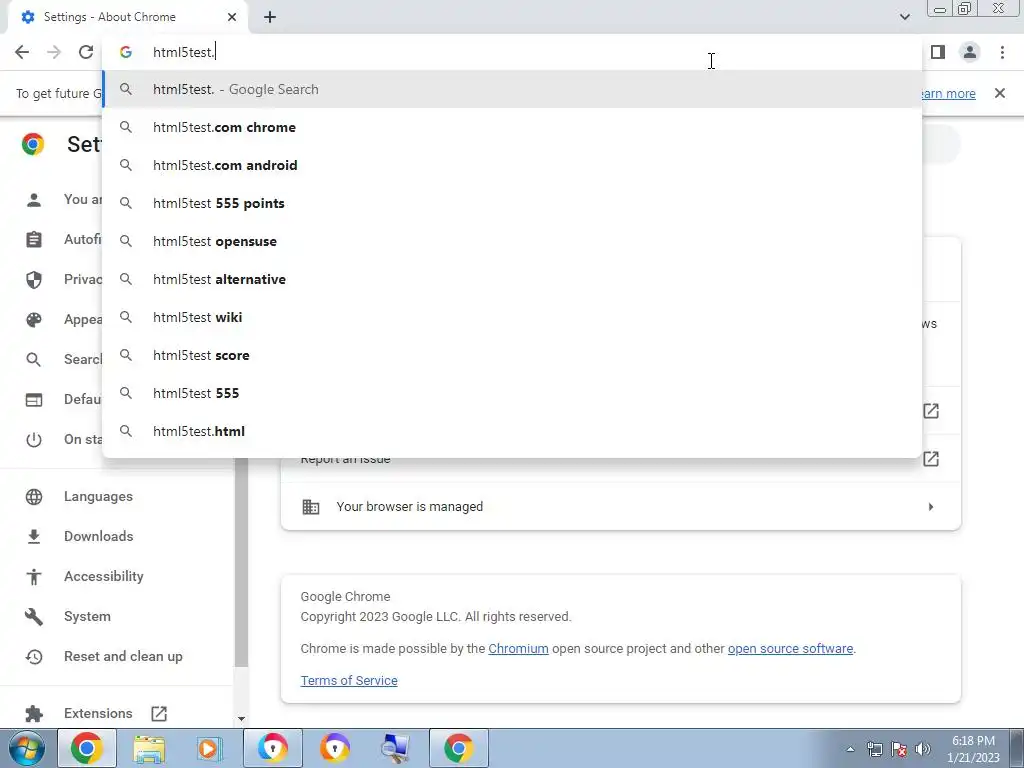The height and width of the screenshot is (768, 1024).
Task: Click into the address bar text field
Action: click(512, 52)
